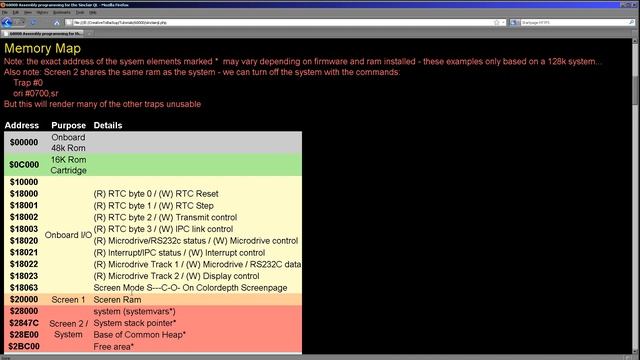The height and width of the screenshot is (360, 640).
Task: Click address $0C000
Action: pos(24,164)
